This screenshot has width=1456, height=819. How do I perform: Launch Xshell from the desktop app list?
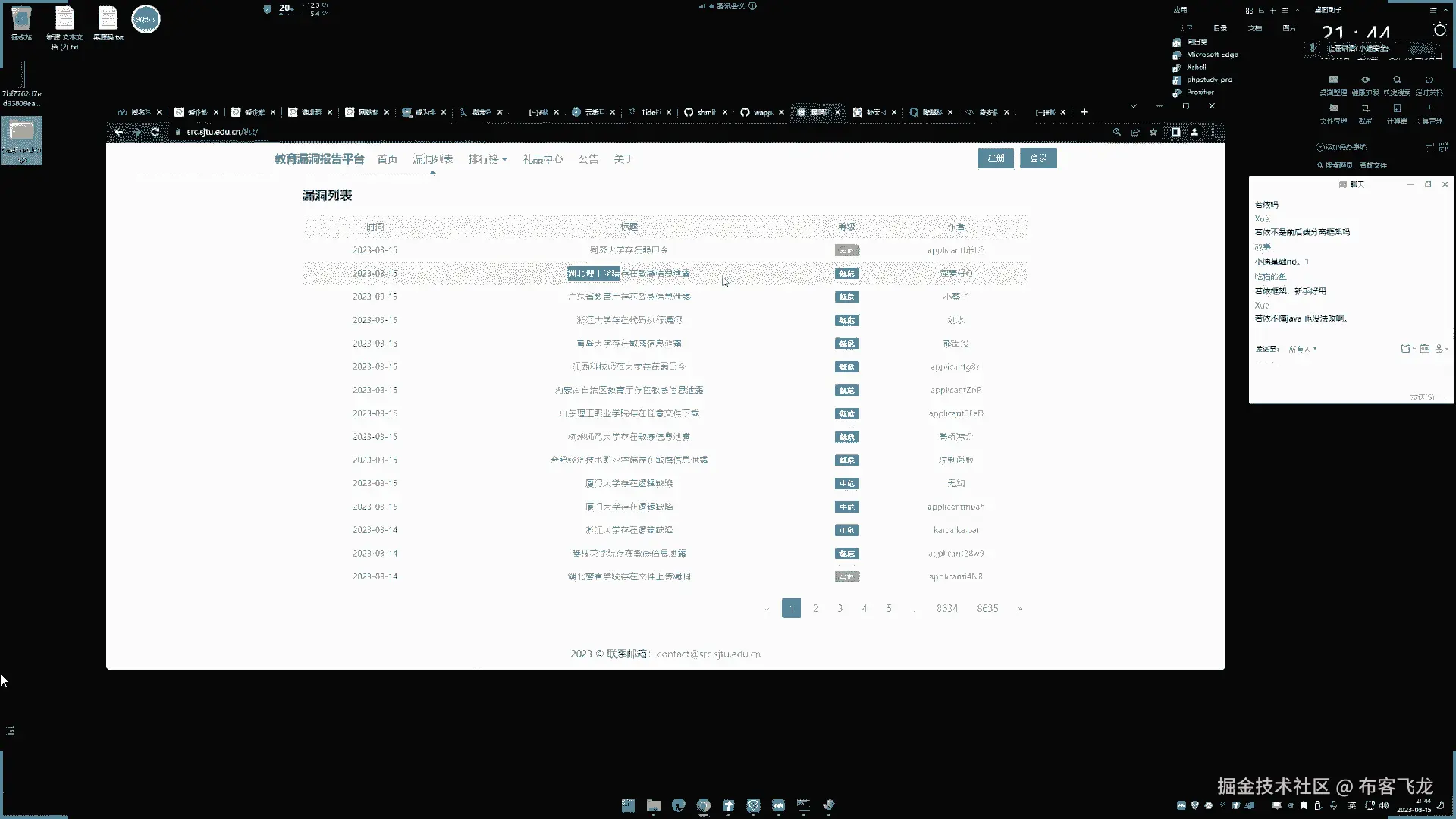[x=1196, y=67]
